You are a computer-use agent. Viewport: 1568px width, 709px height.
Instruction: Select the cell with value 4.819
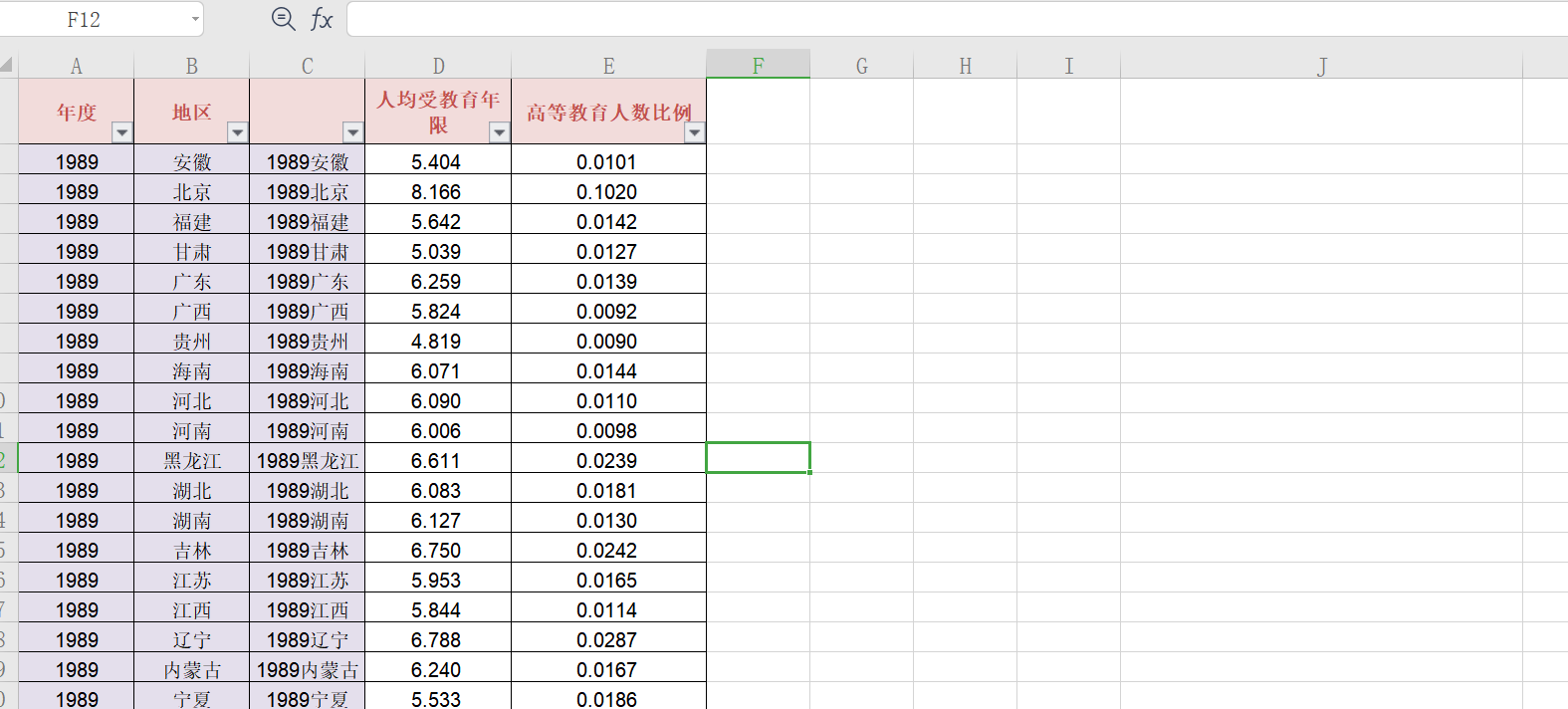[438, 341]
